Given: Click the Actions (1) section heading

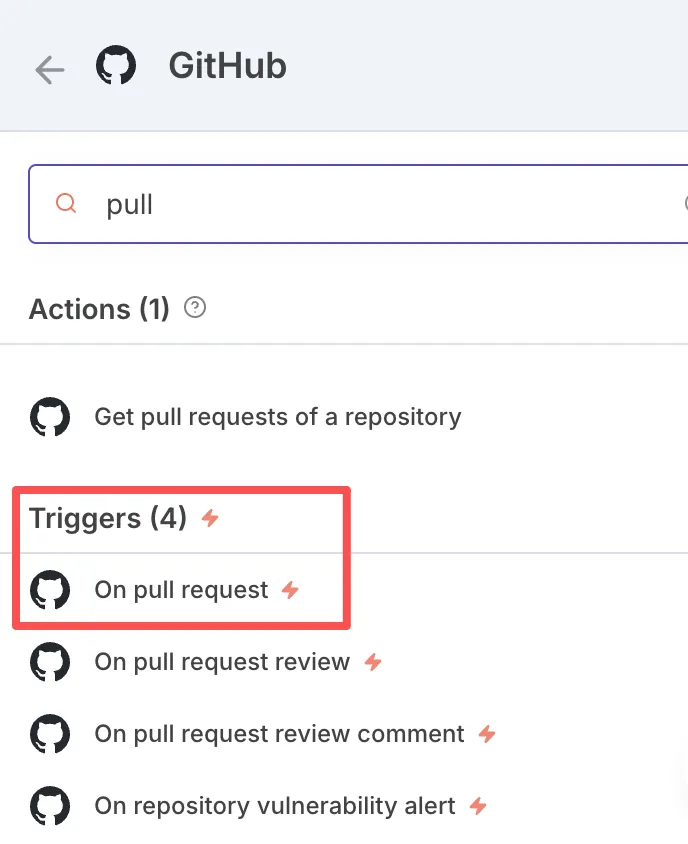Looking at the screenshot, I should [99, 309].
